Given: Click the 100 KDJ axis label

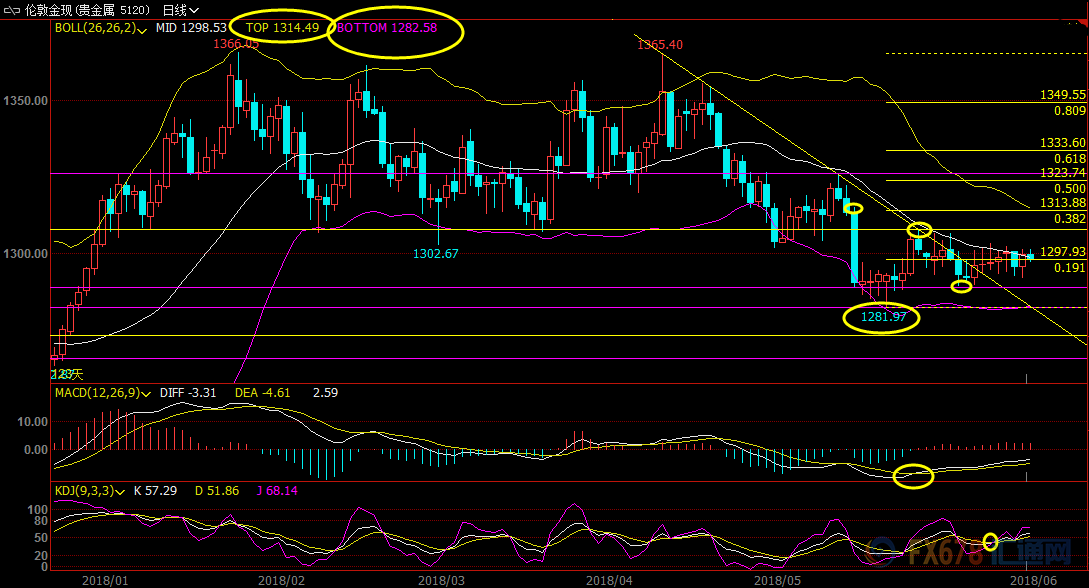Looking at the screenshot, I should (38, 510).
